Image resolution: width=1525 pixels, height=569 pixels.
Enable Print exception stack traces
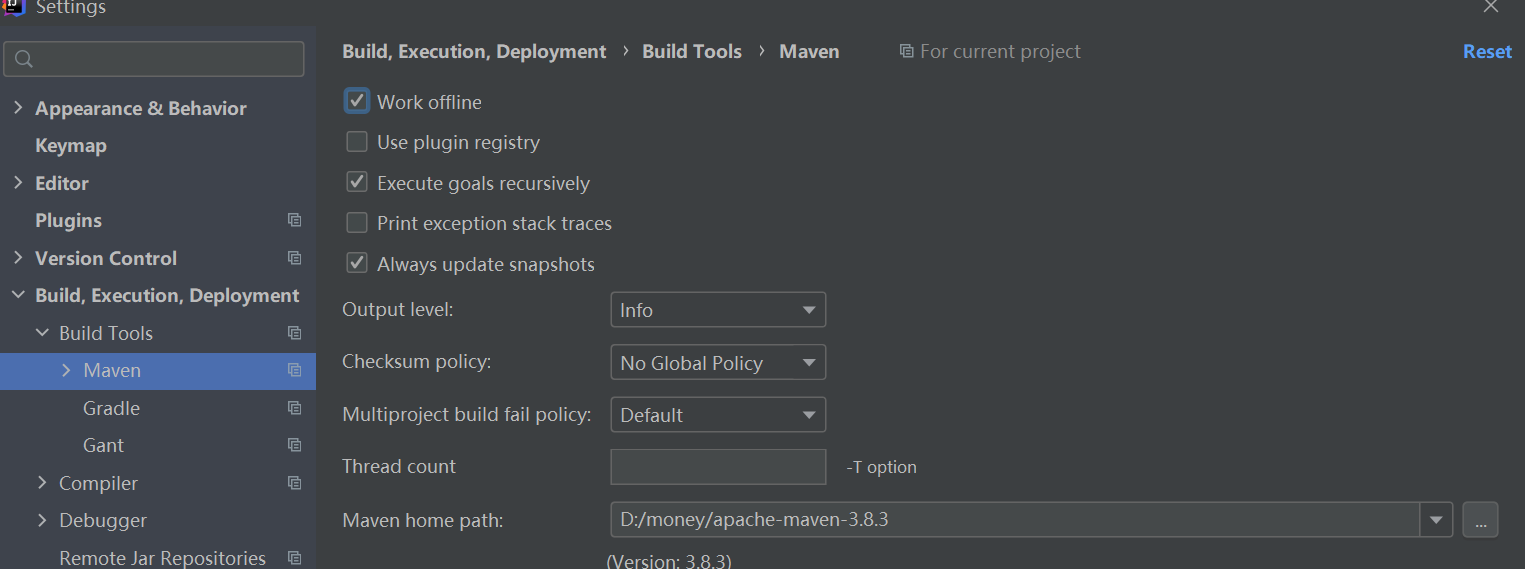(x=357, y=223)
